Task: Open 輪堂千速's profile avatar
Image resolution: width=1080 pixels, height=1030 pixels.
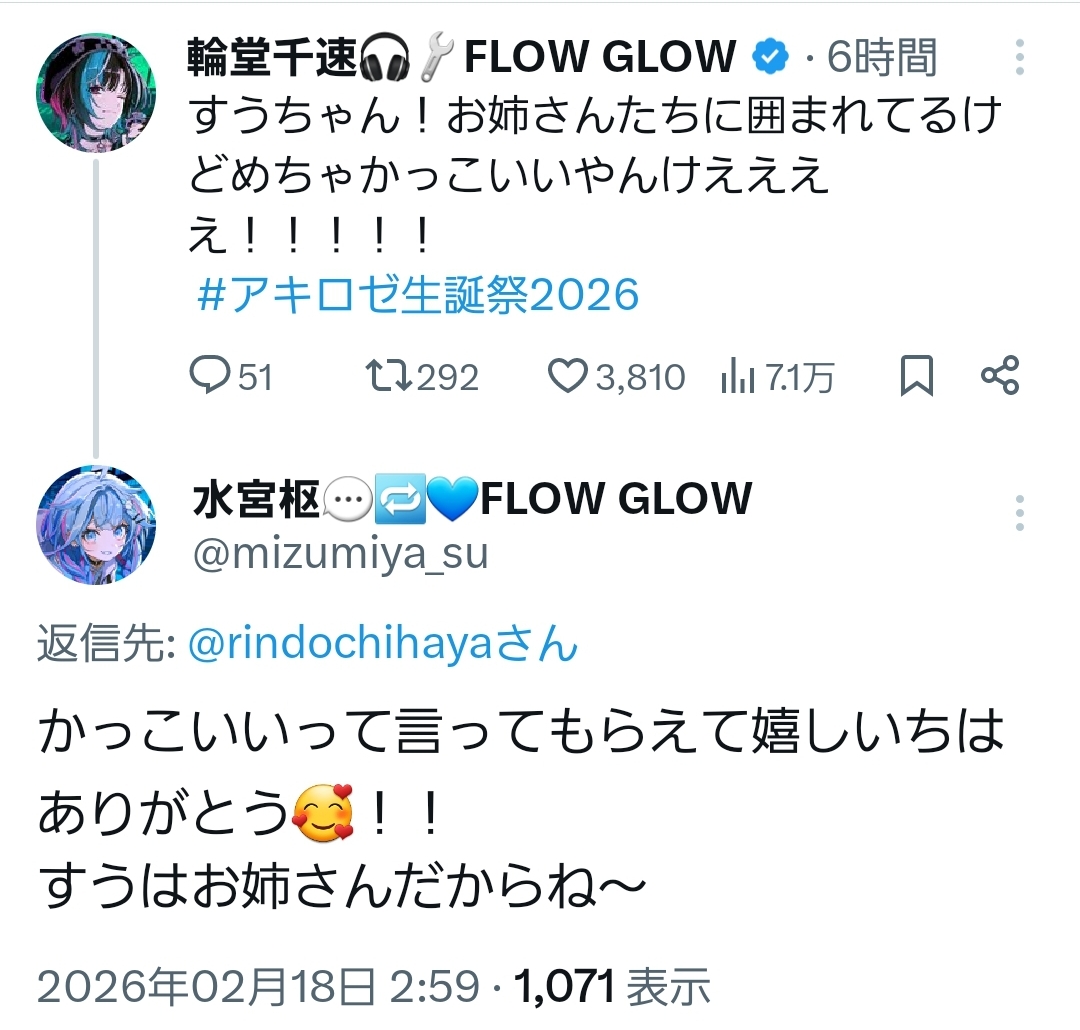Action: (x=96, y=92)
